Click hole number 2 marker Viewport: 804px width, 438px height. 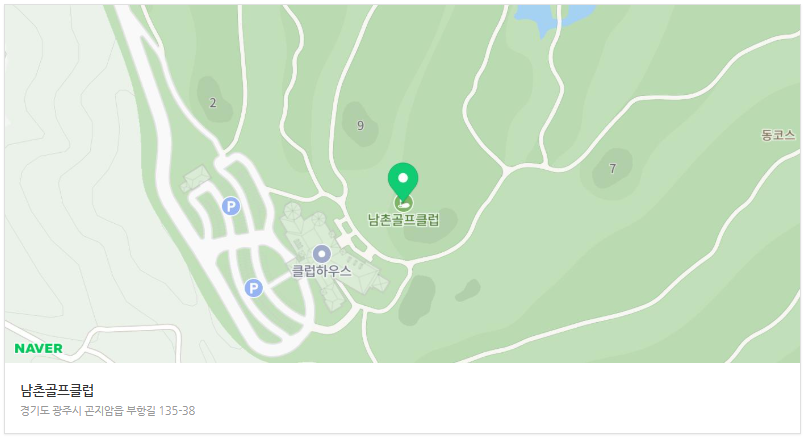[213, 103]
